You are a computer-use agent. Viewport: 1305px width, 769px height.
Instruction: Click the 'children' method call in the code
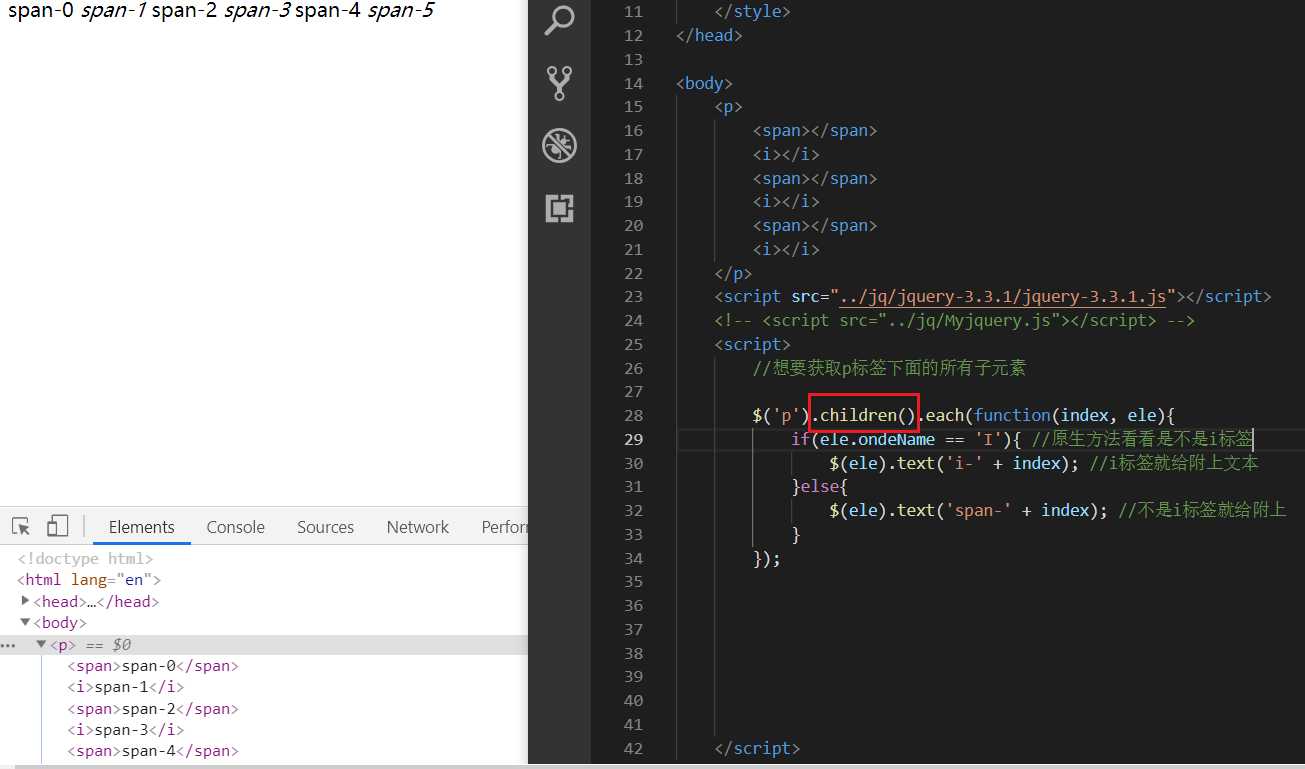point(858,415)
